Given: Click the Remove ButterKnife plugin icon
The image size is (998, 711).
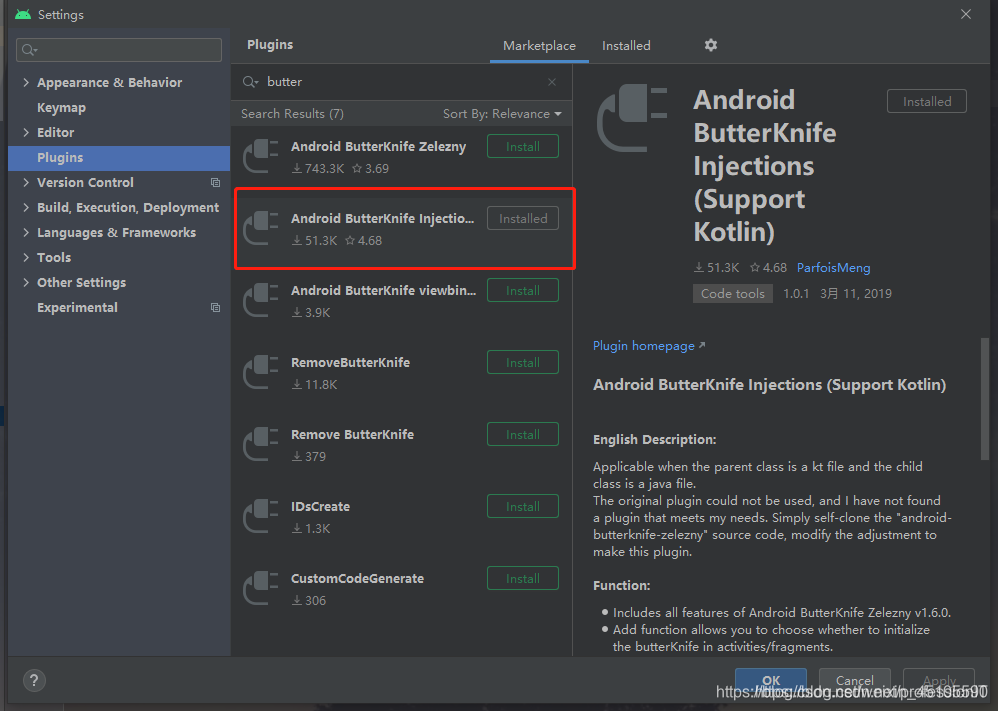Looking at the screenshot, I should [x=261, y=444].
